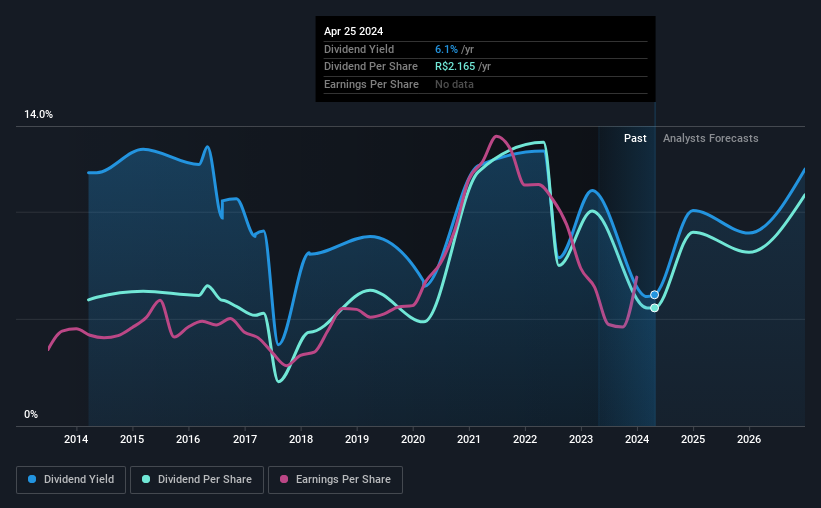Click the 2023 x-axis label

point(581,439)
